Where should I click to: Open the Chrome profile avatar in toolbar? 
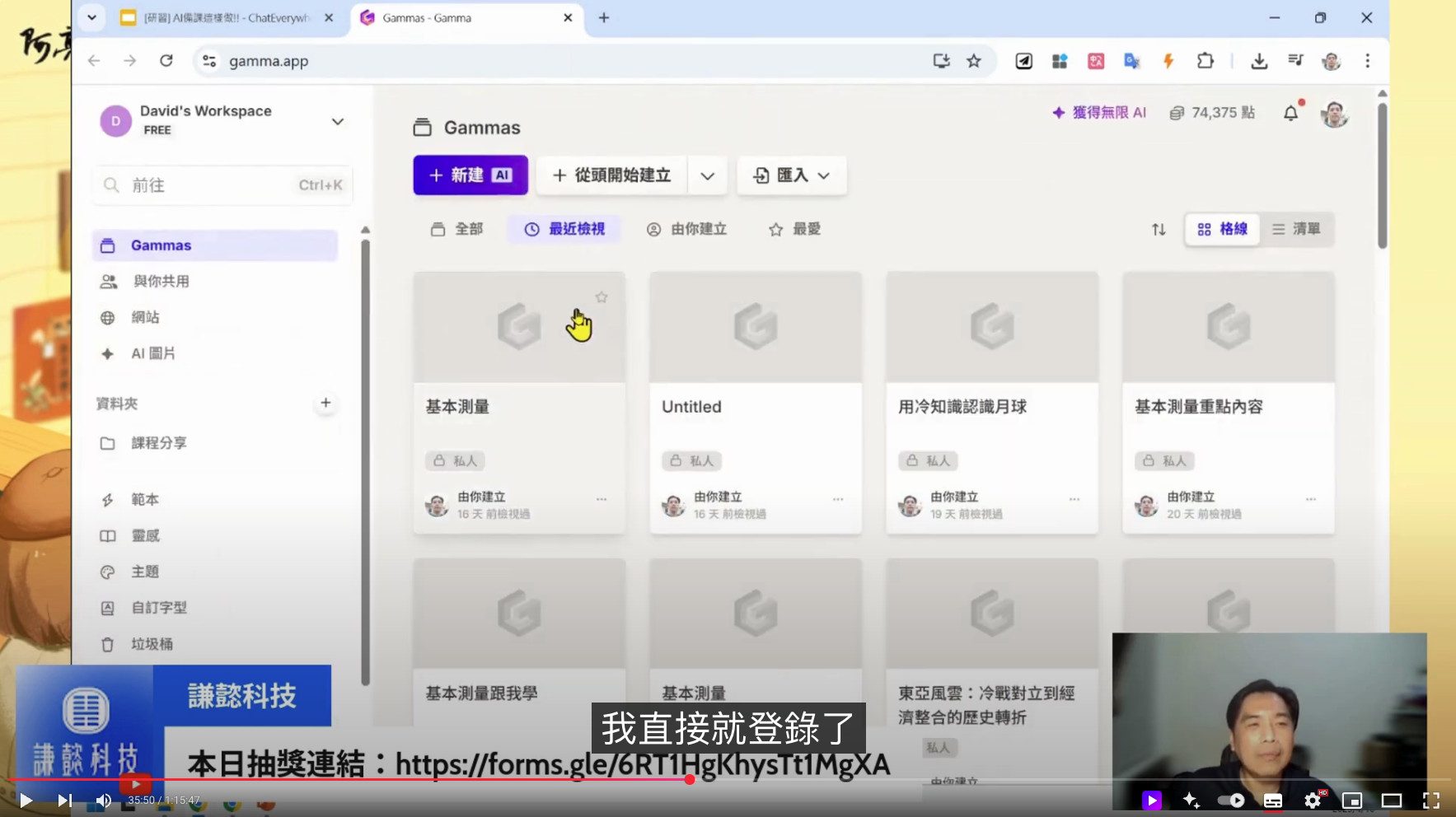click(x=1332, y=61)
